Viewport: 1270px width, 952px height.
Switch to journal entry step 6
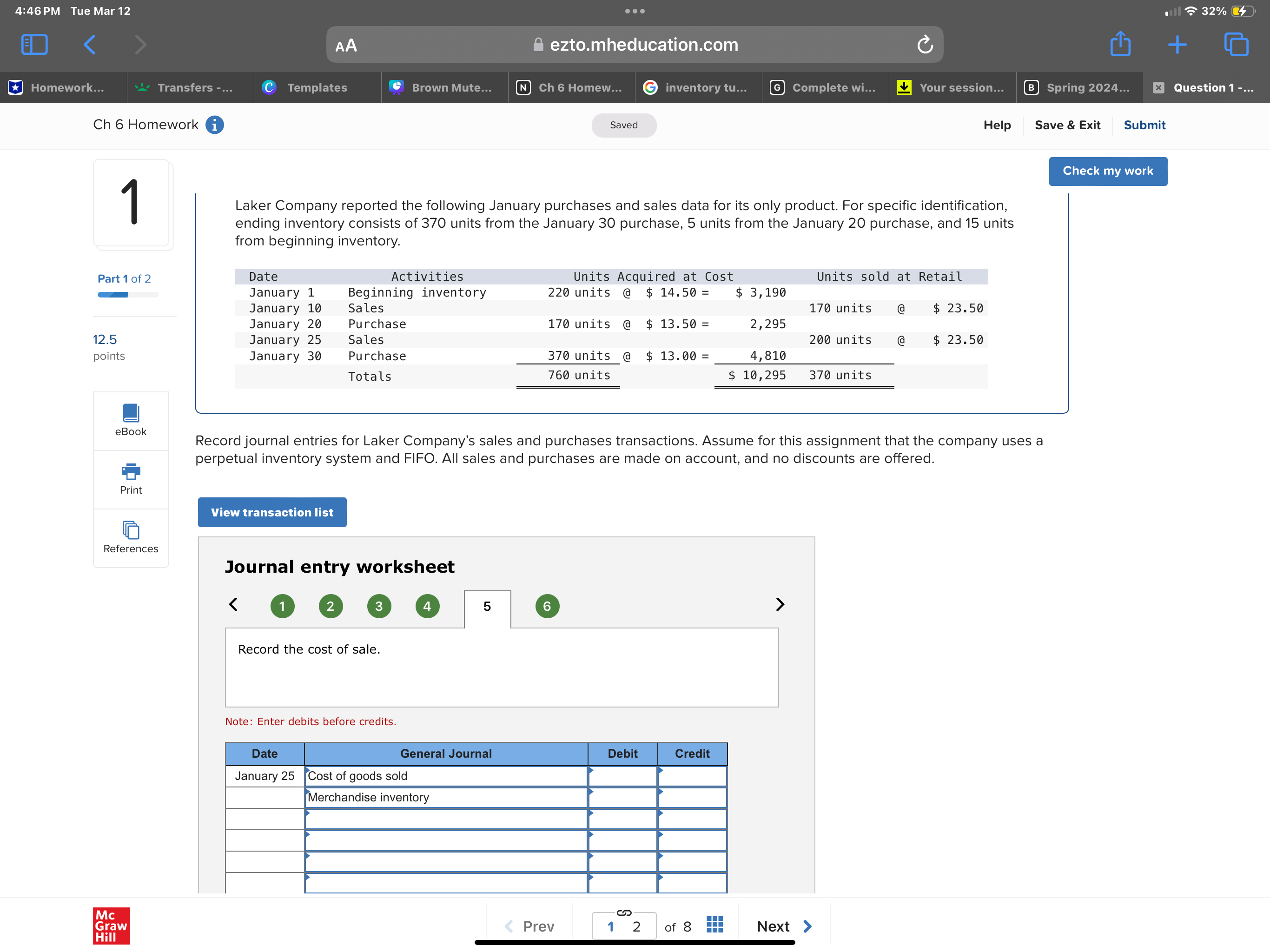coord(547,606)
